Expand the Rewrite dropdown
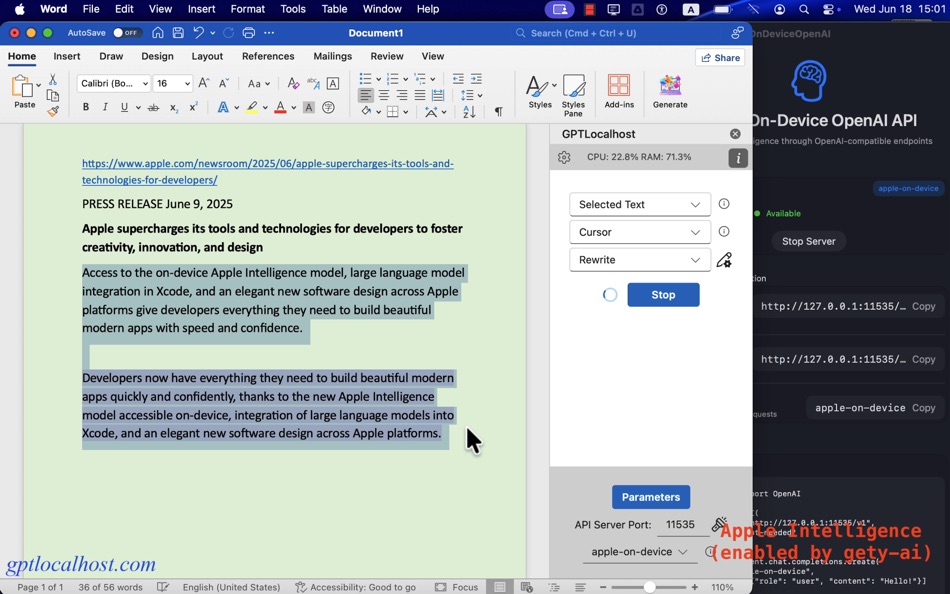This screenshot has height=594, width=950. pos(640,260)
